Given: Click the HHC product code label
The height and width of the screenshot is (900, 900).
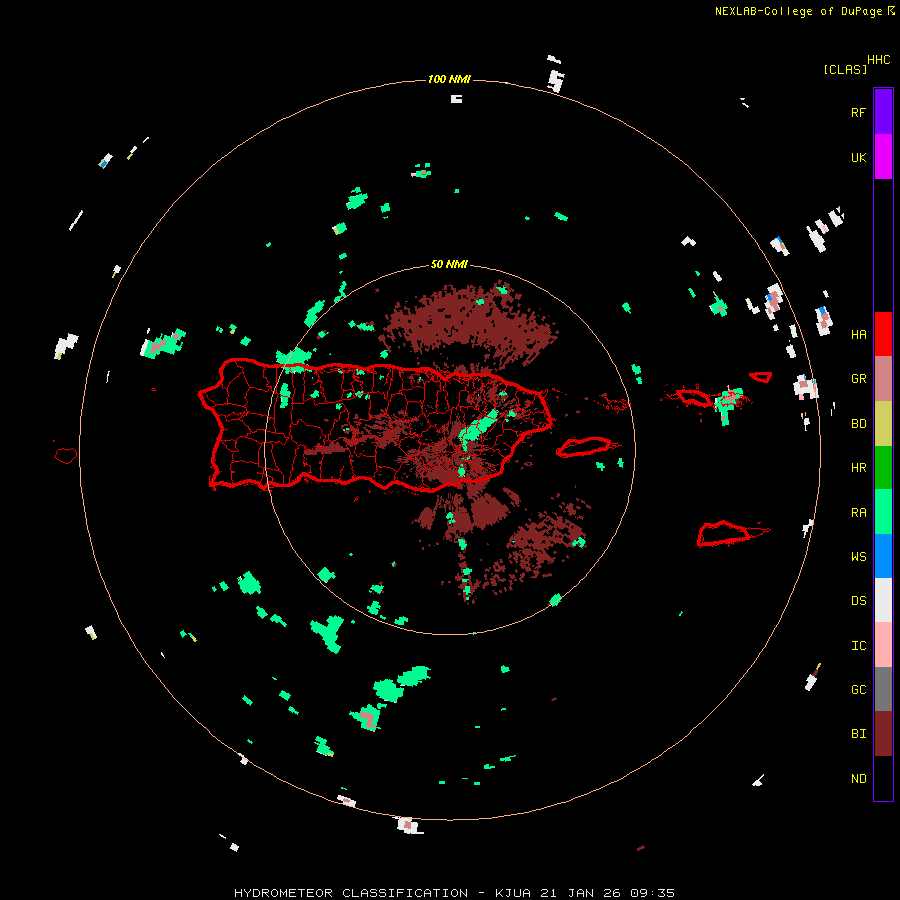Looking at the screenshot, I should click(879, 60).
